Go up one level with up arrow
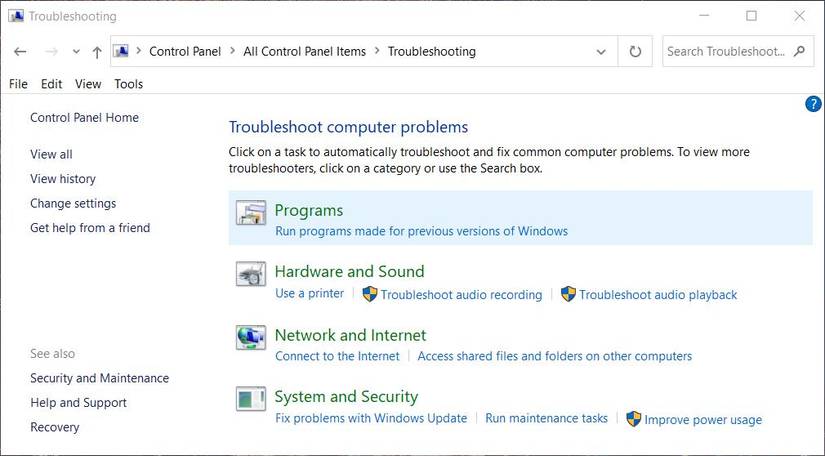This screenshot has height=456, width=825. click(97, 52)
